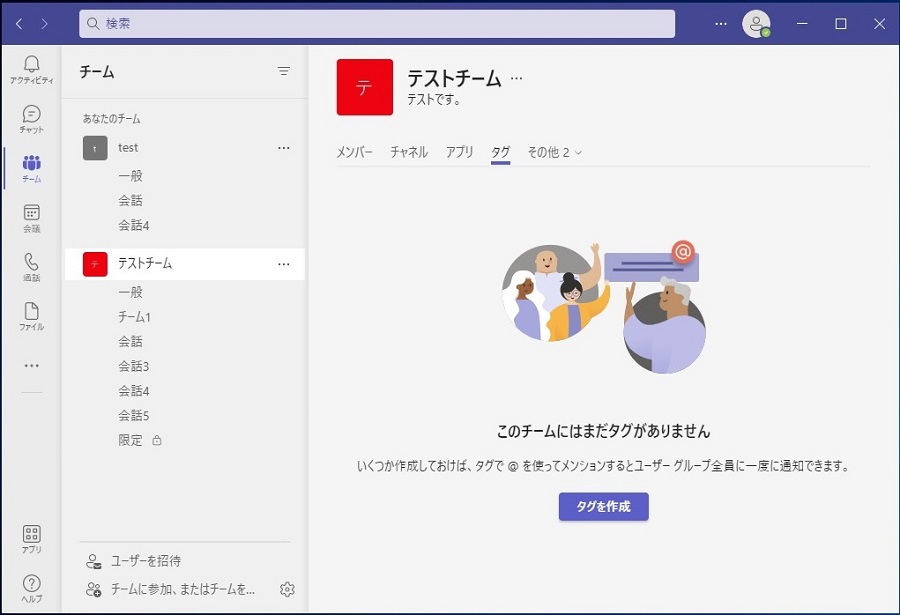Switch to the チャネル tab
The height and width of the screenshot is (615, 900).
click(x=409, y=152)
